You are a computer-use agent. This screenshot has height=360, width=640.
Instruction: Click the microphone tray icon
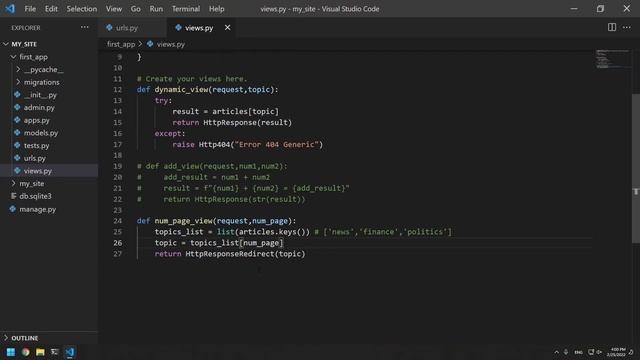[566, 352]
